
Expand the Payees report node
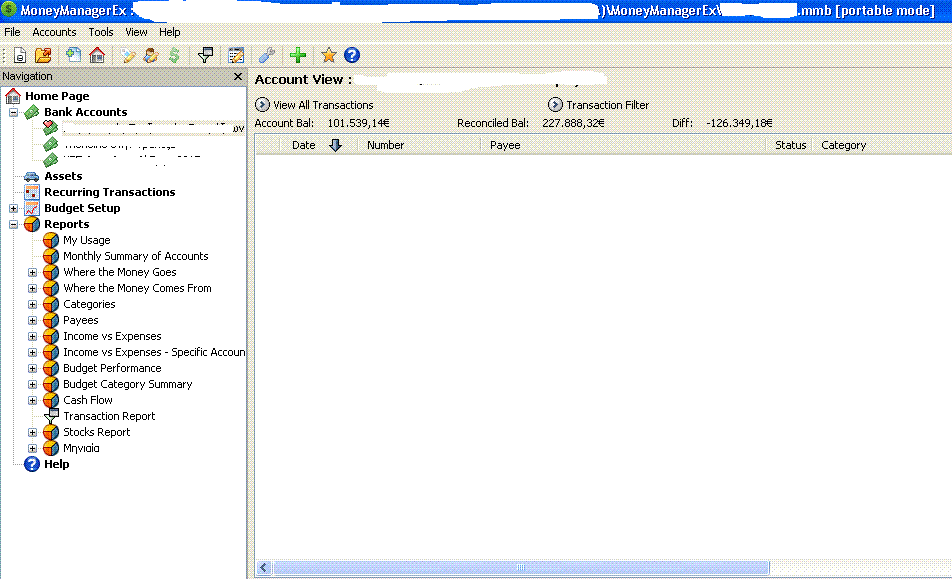tap(33, 320)
